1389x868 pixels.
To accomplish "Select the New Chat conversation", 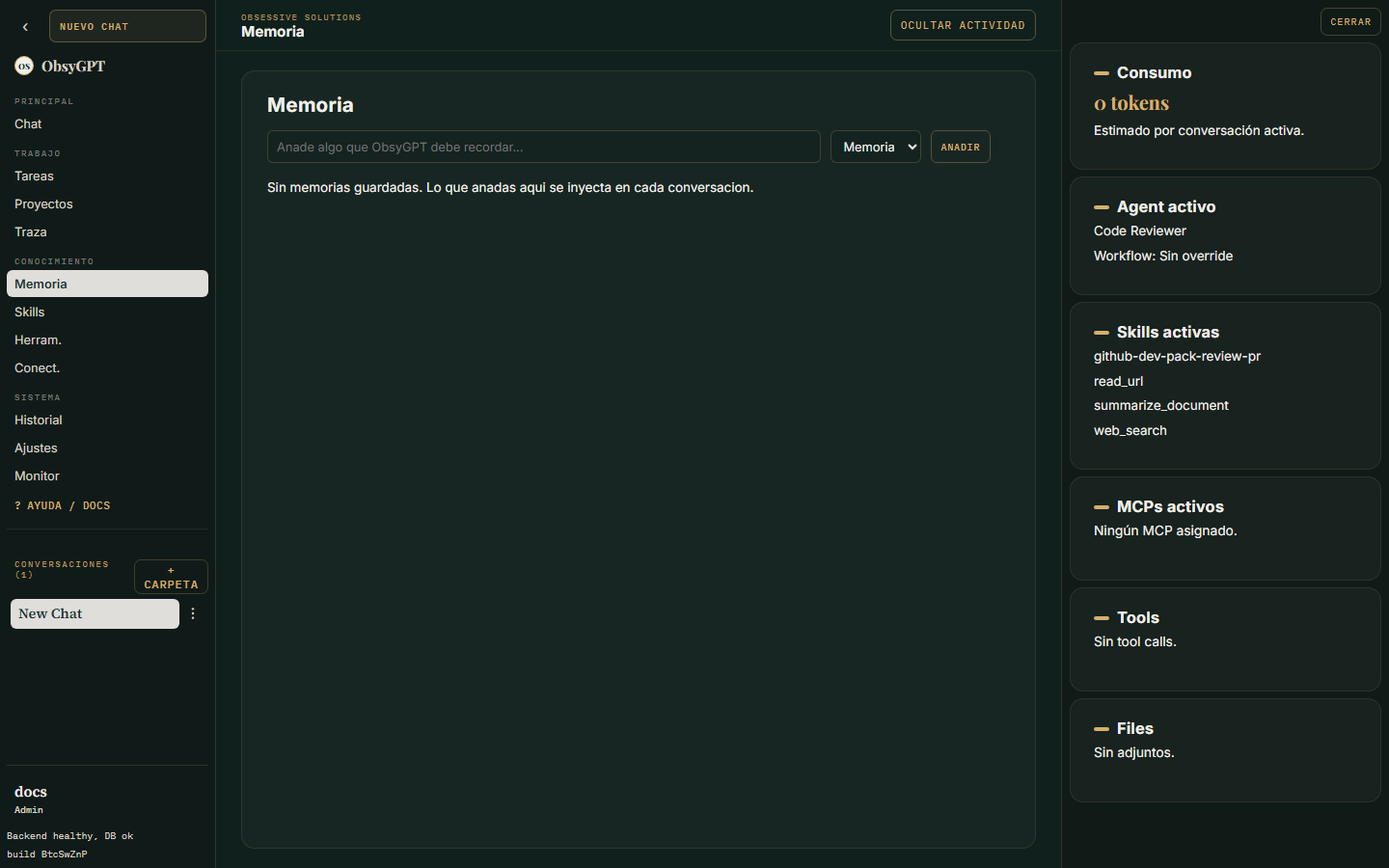I will pyautogui.click(x=95, y=613).
